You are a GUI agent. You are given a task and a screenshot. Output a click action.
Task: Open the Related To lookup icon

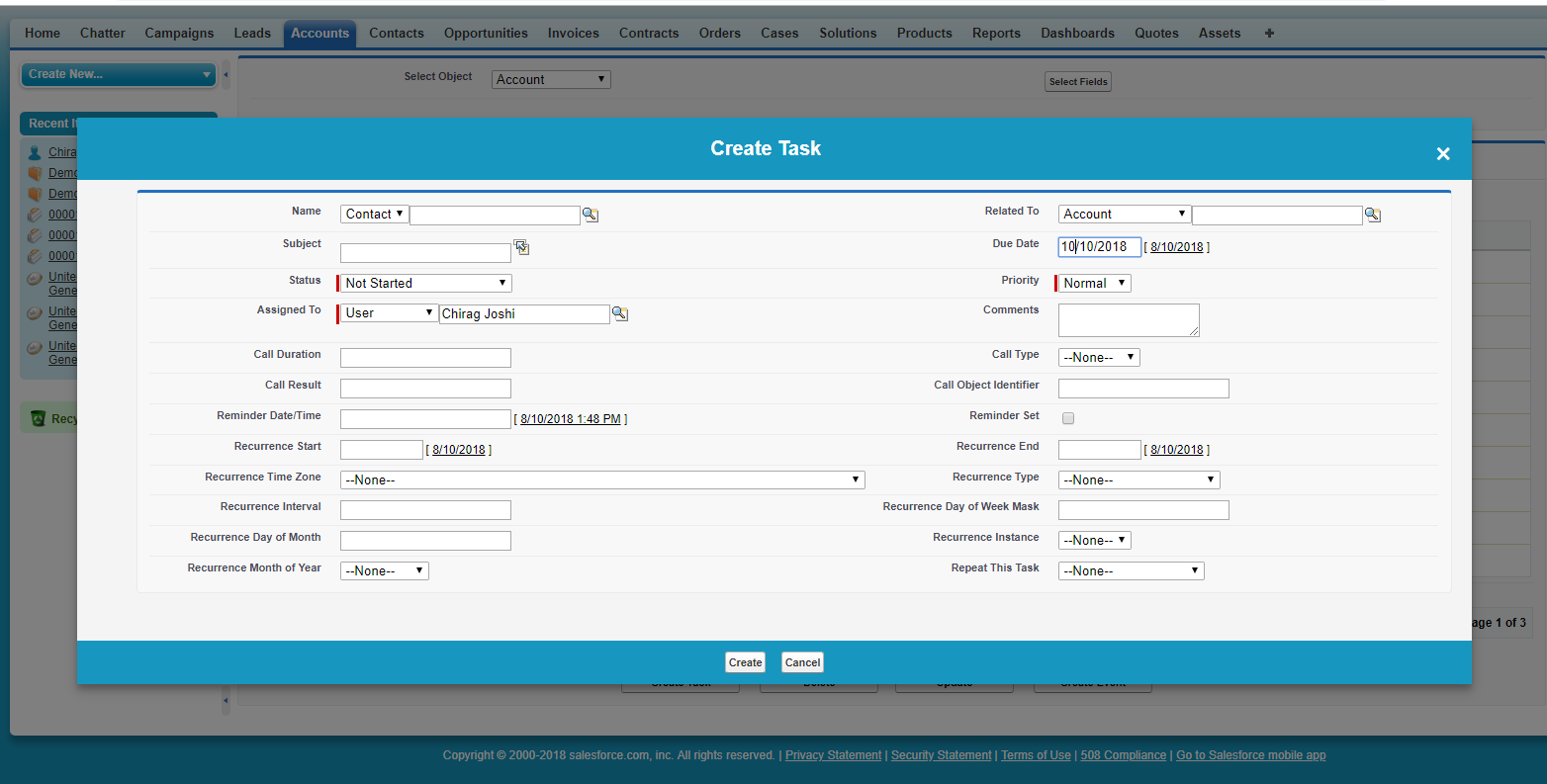[x=1372, y=215]
